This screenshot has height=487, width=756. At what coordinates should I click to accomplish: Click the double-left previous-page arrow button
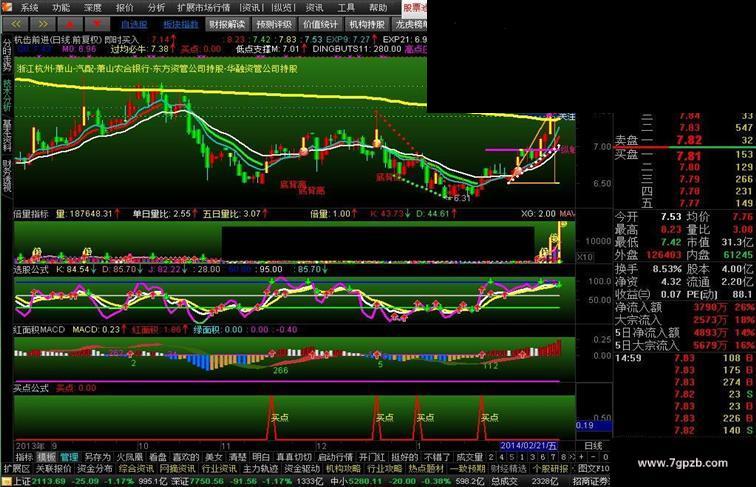[15, 24]
